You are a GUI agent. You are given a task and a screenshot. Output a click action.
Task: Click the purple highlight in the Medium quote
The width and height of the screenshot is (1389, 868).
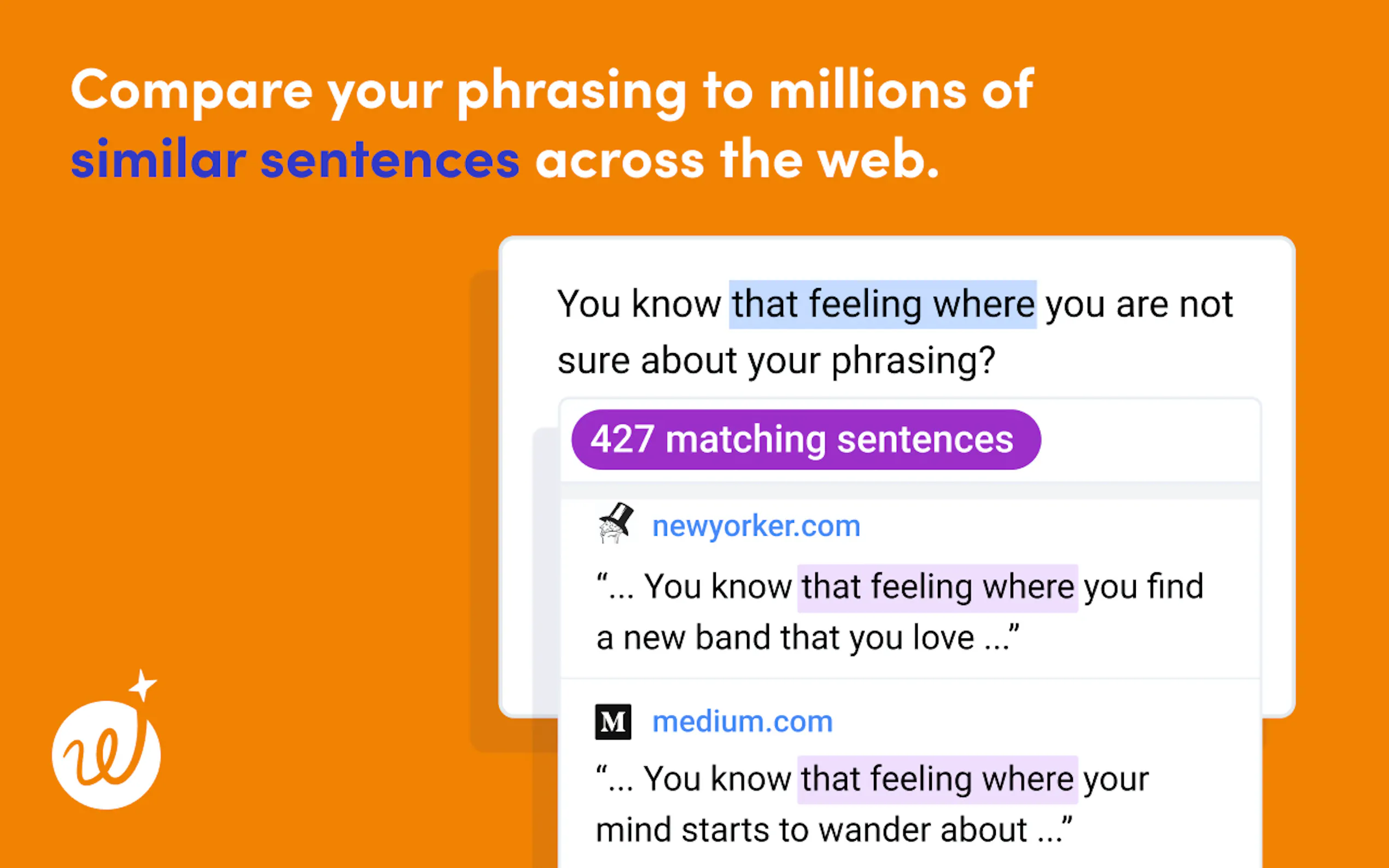(937, 779)
